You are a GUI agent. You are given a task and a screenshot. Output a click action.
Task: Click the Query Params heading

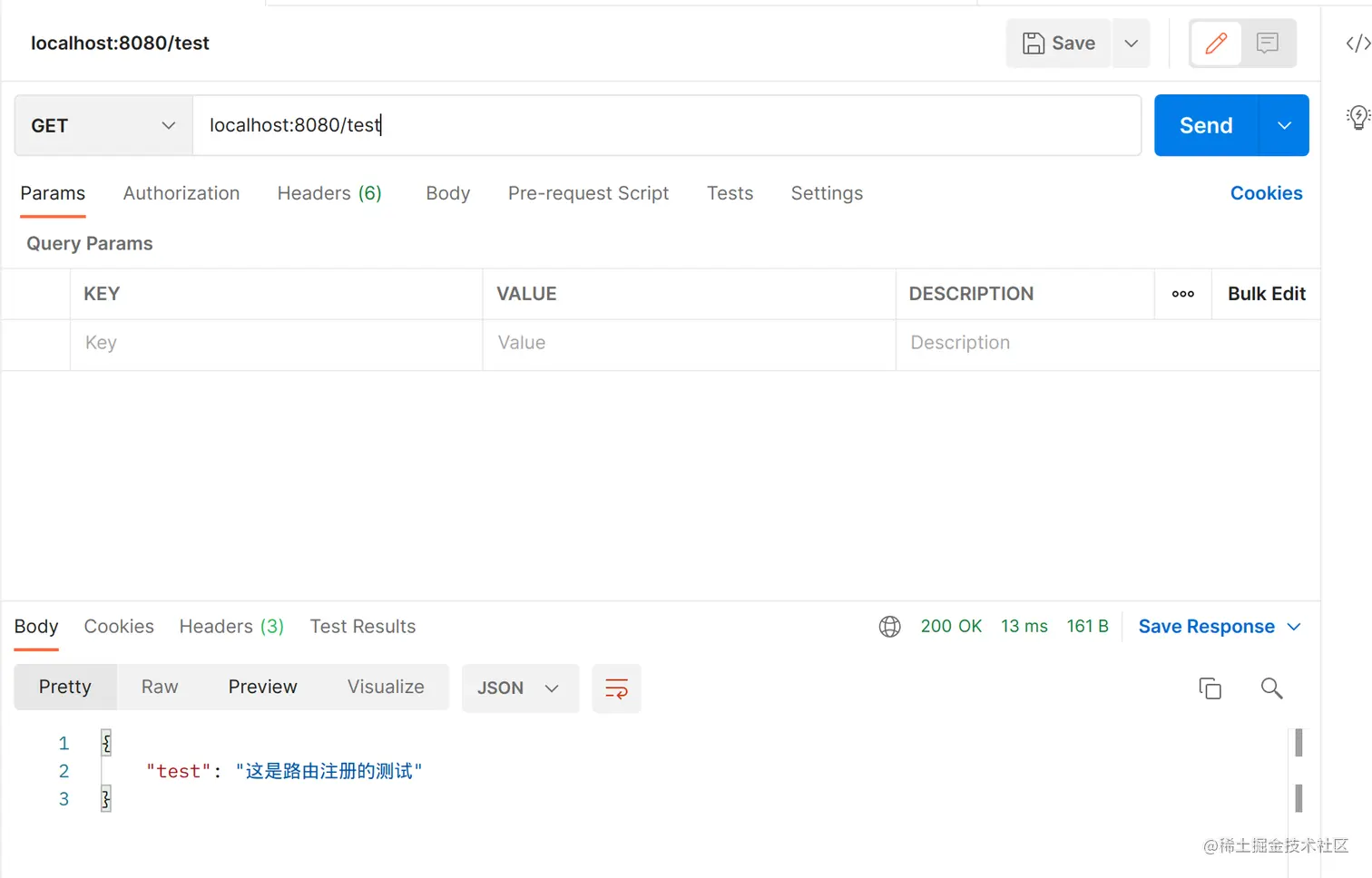click(90, 244)
